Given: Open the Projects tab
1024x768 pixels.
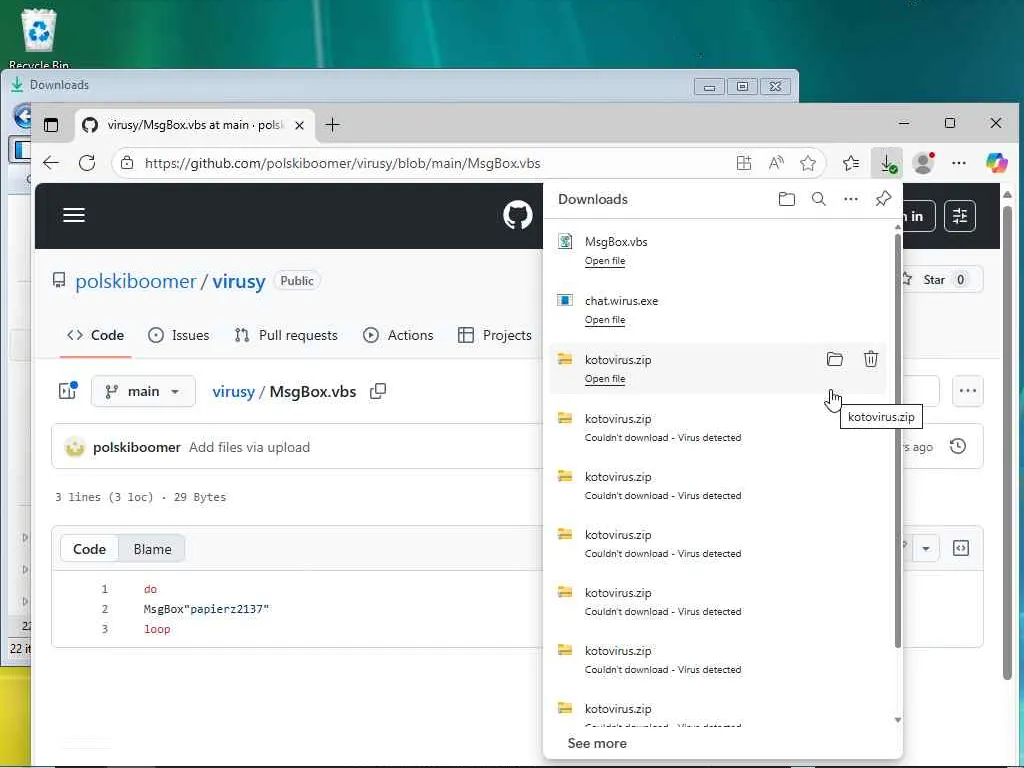Looking at the screenshot, I should pos(495,335).
